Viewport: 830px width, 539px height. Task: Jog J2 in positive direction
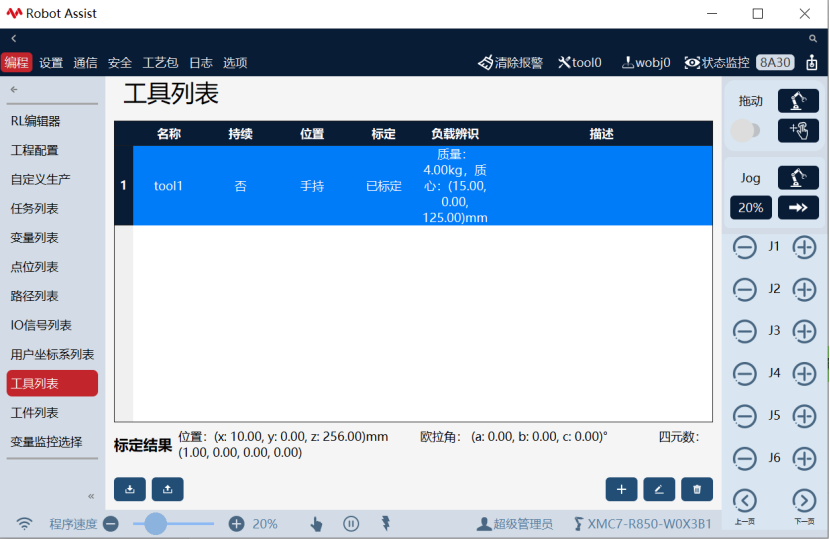tap(804, 290)
